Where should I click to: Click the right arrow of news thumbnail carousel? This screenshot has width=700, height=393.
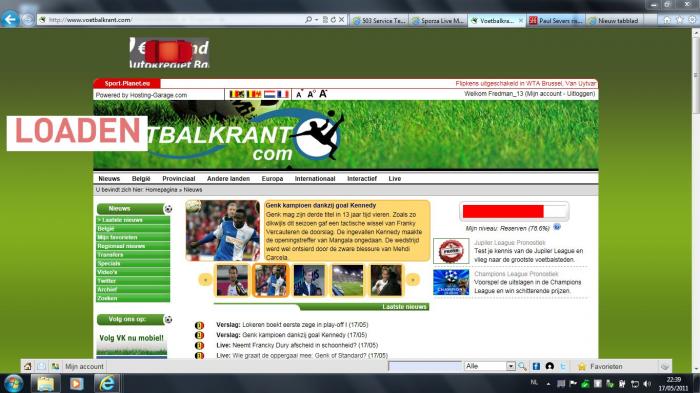(413, 280)
